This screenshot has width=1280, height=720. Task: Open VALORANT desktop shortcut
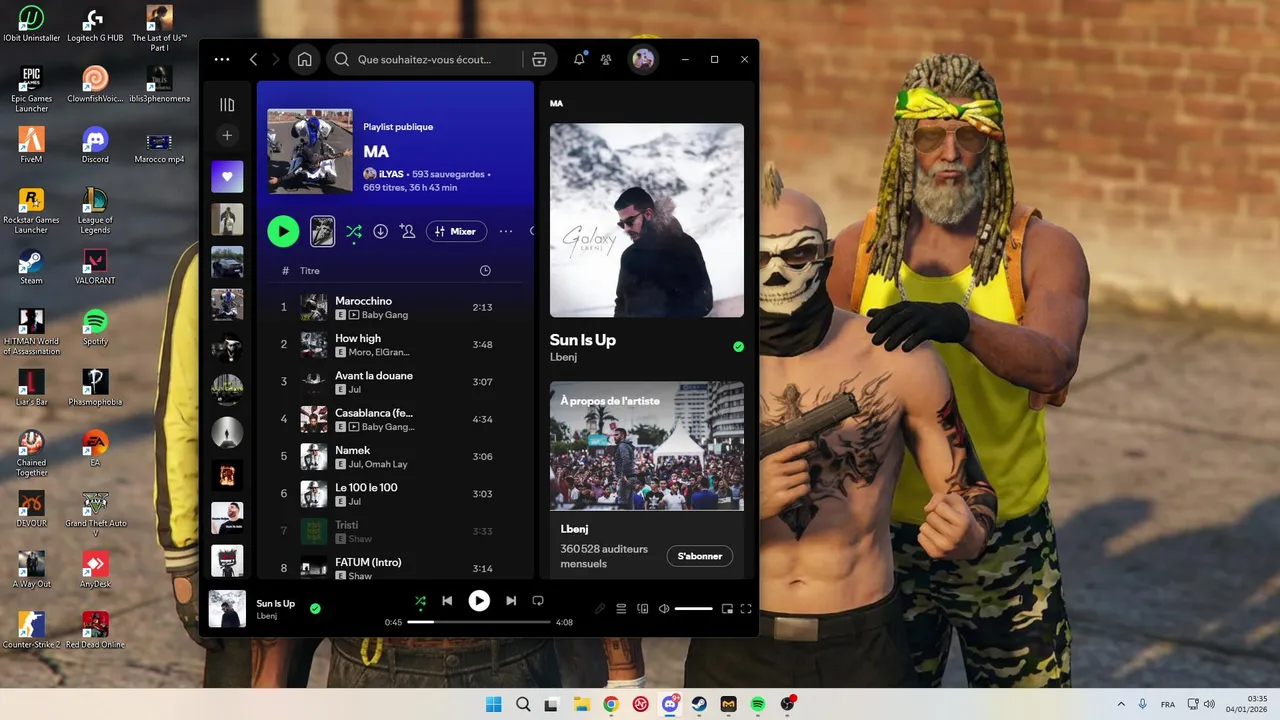pyautogui.click(x=95, y=266)
